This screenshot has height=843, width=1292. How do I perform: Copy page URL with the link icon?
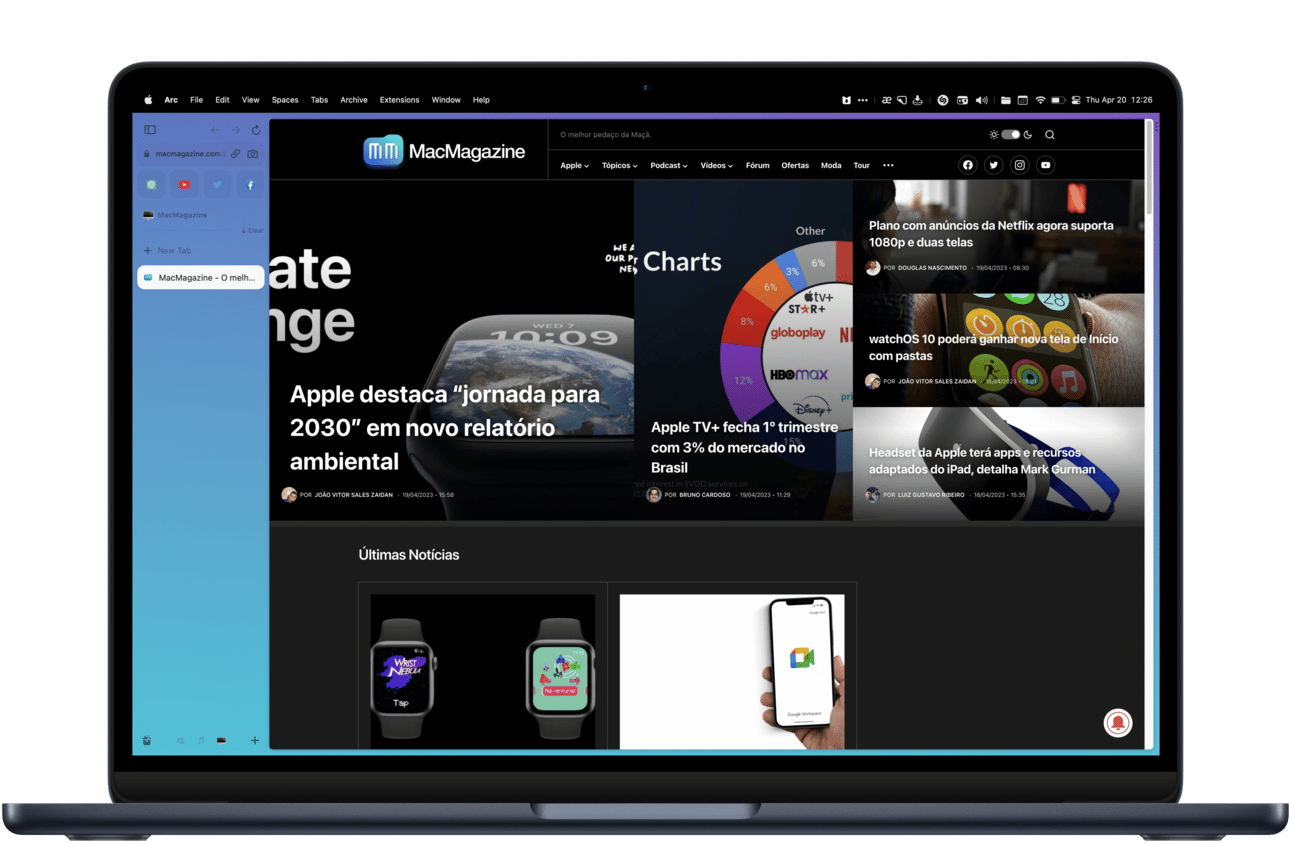(236, 154)
